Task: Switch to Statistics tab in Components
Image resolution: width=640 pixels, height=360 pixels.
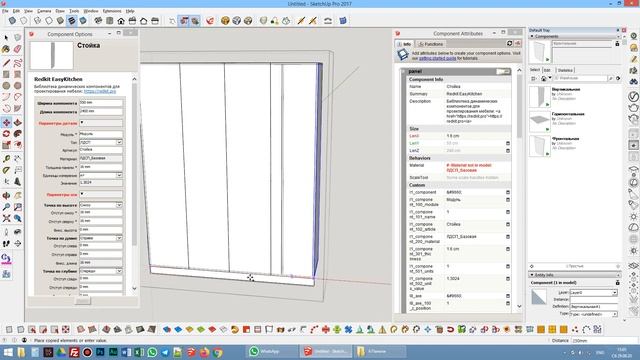Action: [x=565, y=70]
